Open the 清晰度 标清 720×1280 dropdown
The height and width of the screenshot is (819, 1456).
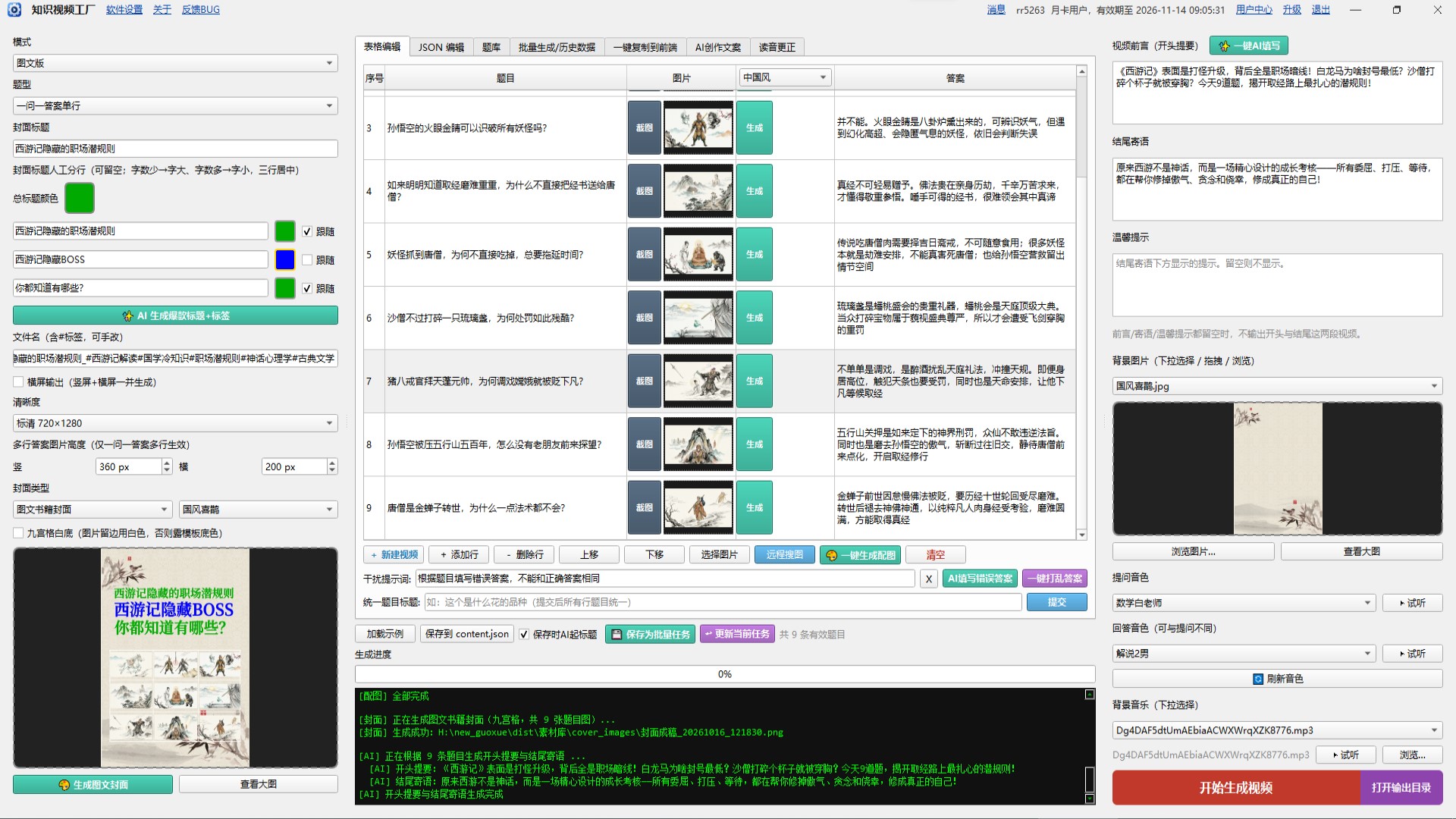pos(175,423)
